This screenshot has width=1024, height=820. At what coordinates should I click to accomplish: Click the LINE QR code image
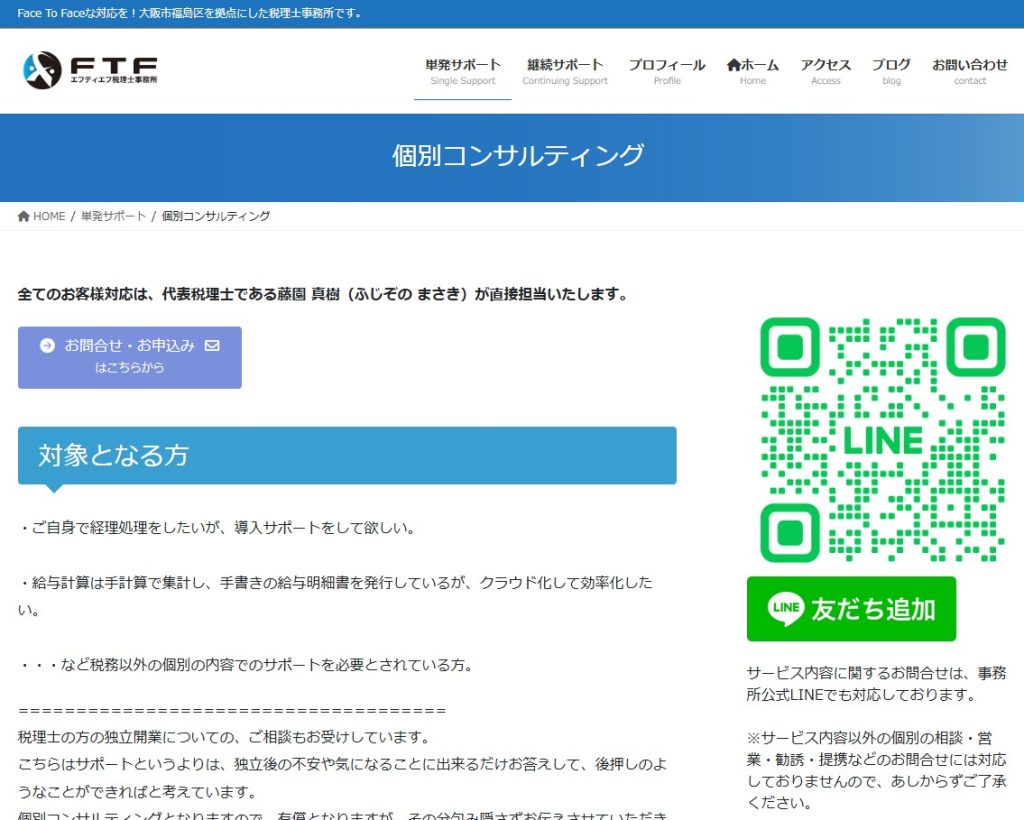[x=882, y=439]
